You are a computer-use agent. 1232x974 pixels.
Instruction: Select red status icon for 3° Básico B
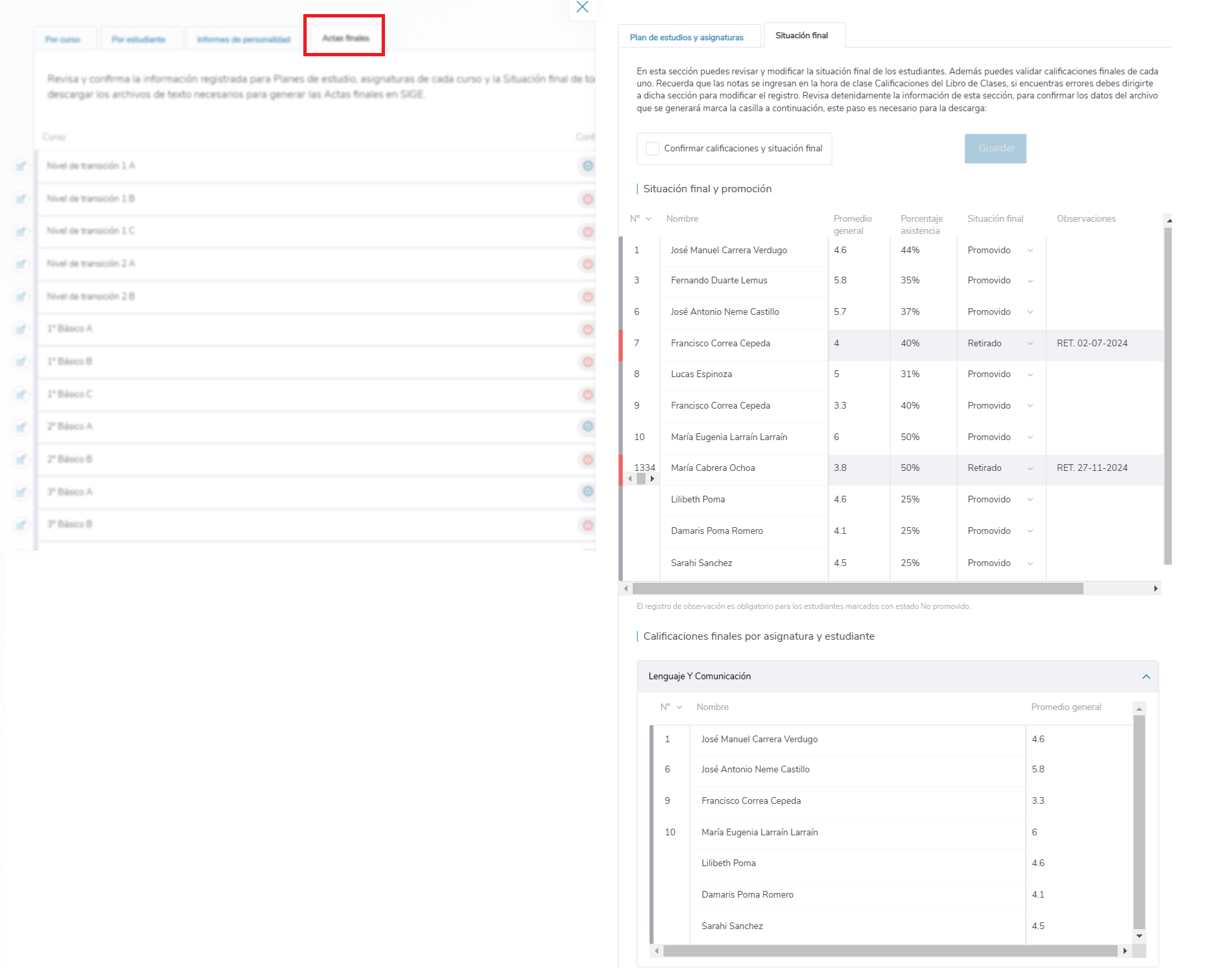pyautogui.click(x=587, y=525)
